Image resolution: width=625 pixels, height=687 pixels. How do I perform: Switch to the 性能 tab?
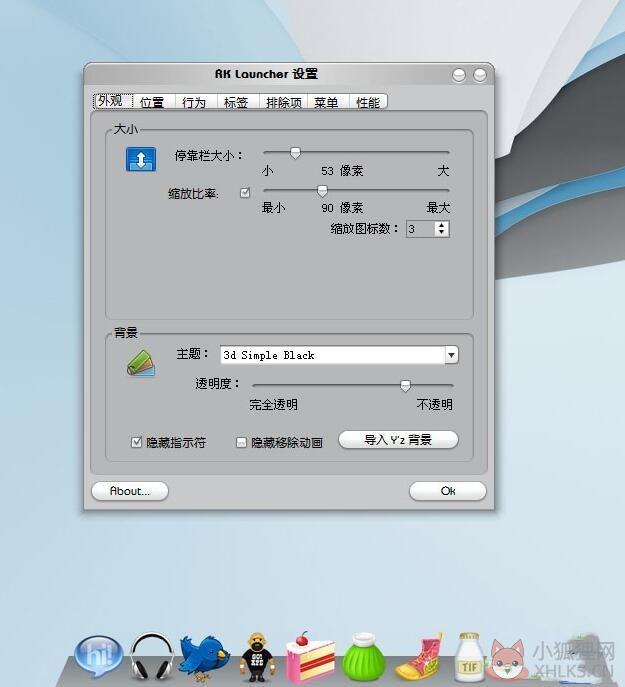coord(368,102)
